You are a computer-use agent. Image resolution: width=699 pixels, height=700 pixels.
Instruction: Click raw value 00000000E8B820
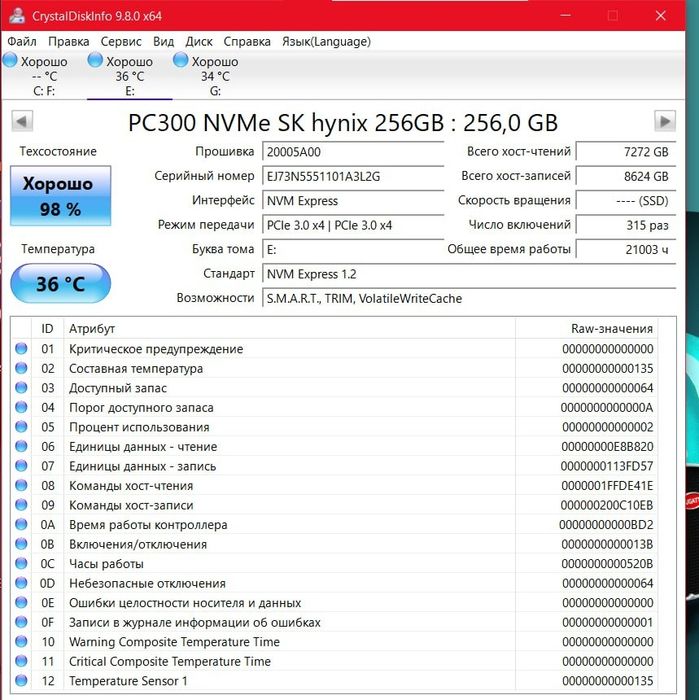[607, 446]
